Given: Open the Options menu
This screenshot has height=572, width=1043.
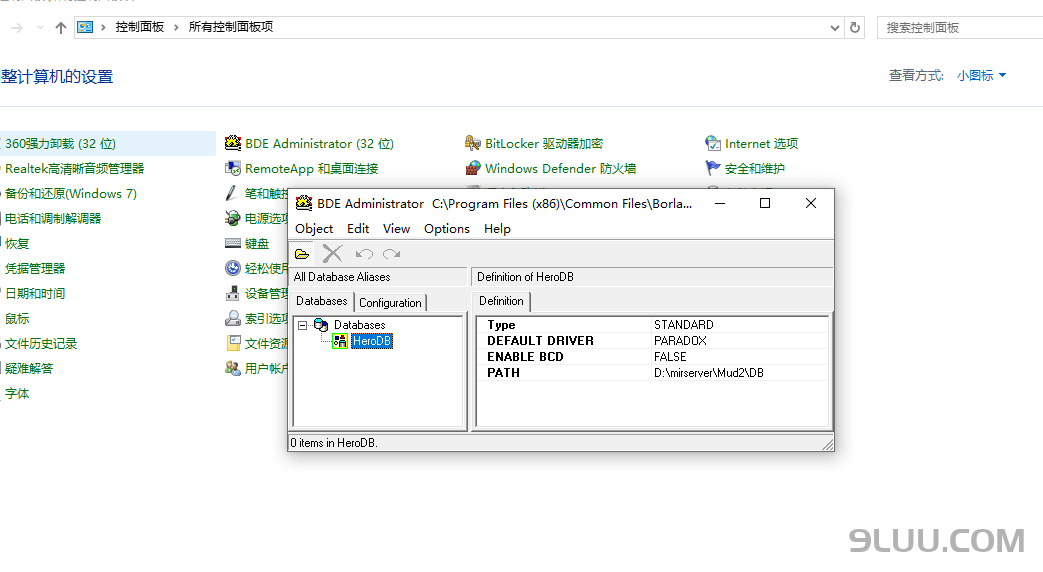Looking at the screenshot, I should (447, 229).
